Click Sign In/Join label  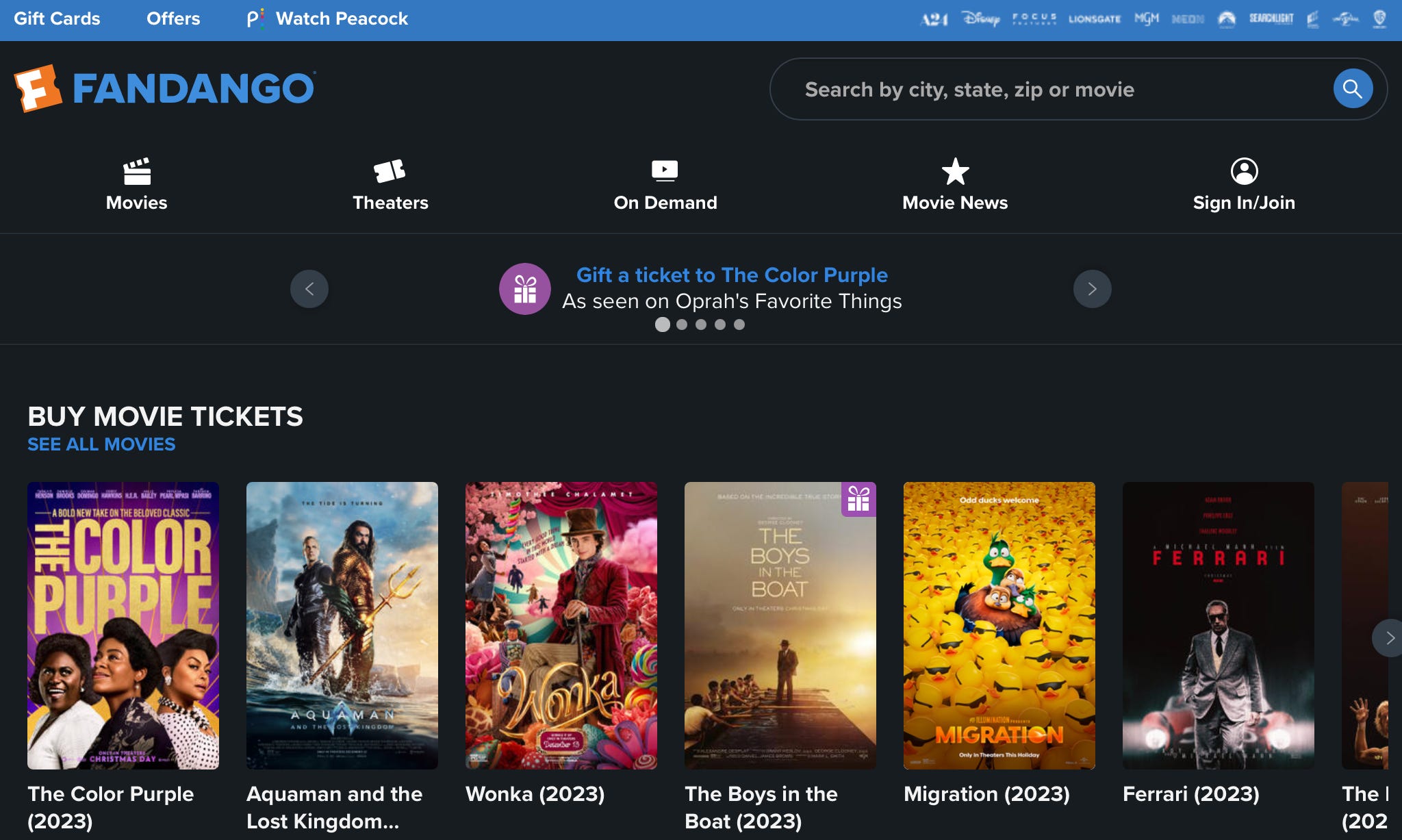[x=1244, y=203]
